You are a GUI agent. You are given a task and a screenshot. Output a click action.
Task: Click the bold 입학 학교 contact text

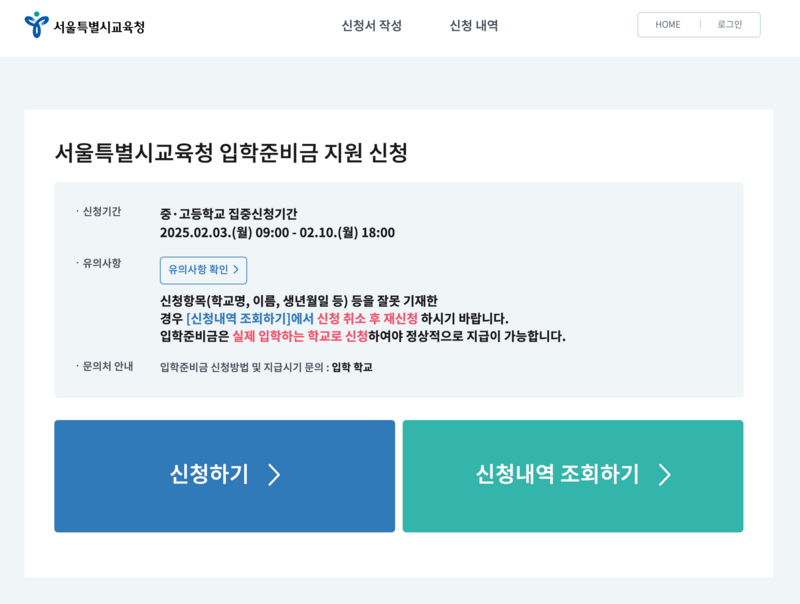coord(352,369)
